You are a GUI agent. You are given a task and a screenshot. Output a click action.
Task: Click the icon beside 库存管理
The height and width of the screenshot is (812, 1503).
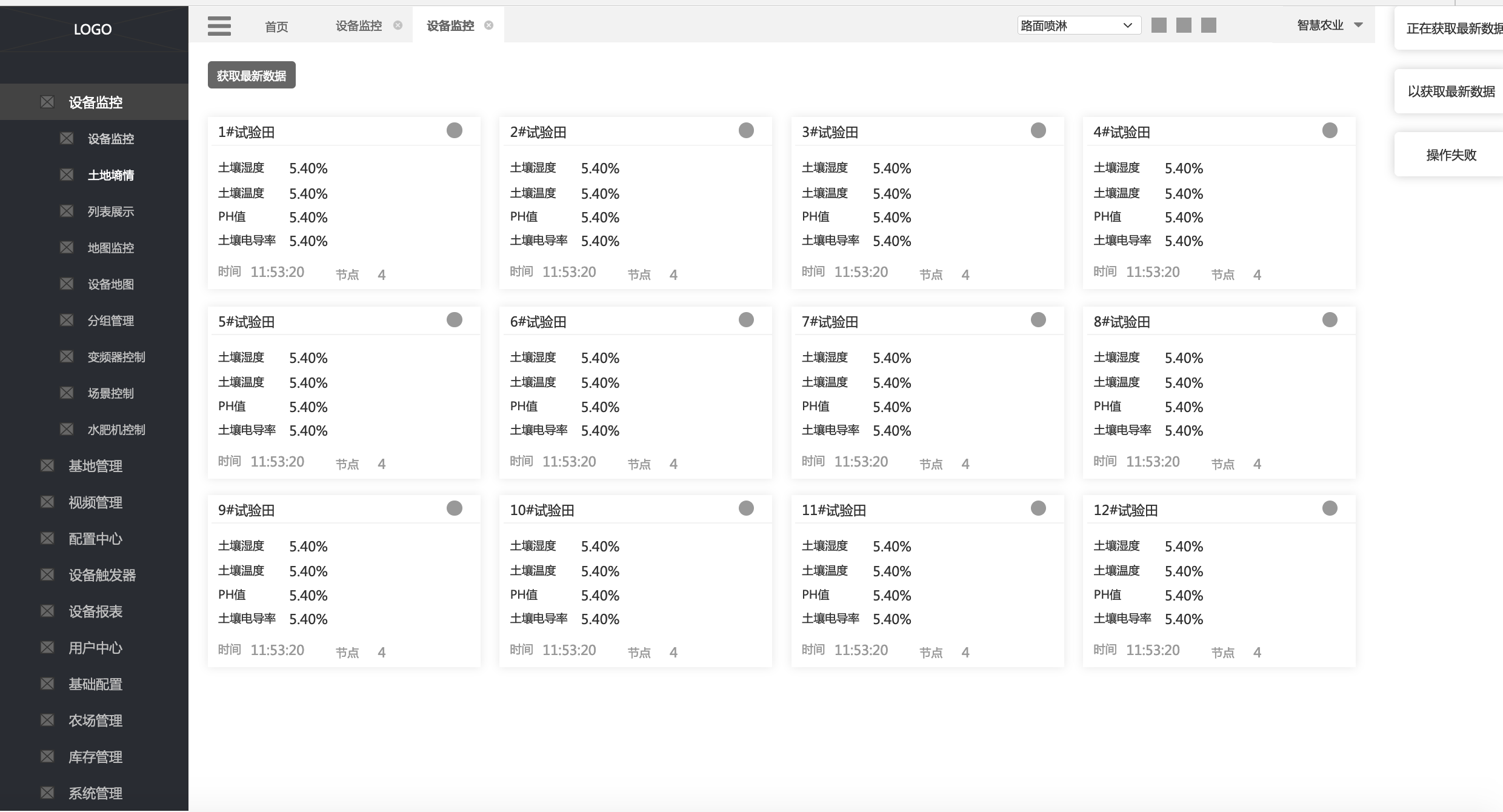47,756
